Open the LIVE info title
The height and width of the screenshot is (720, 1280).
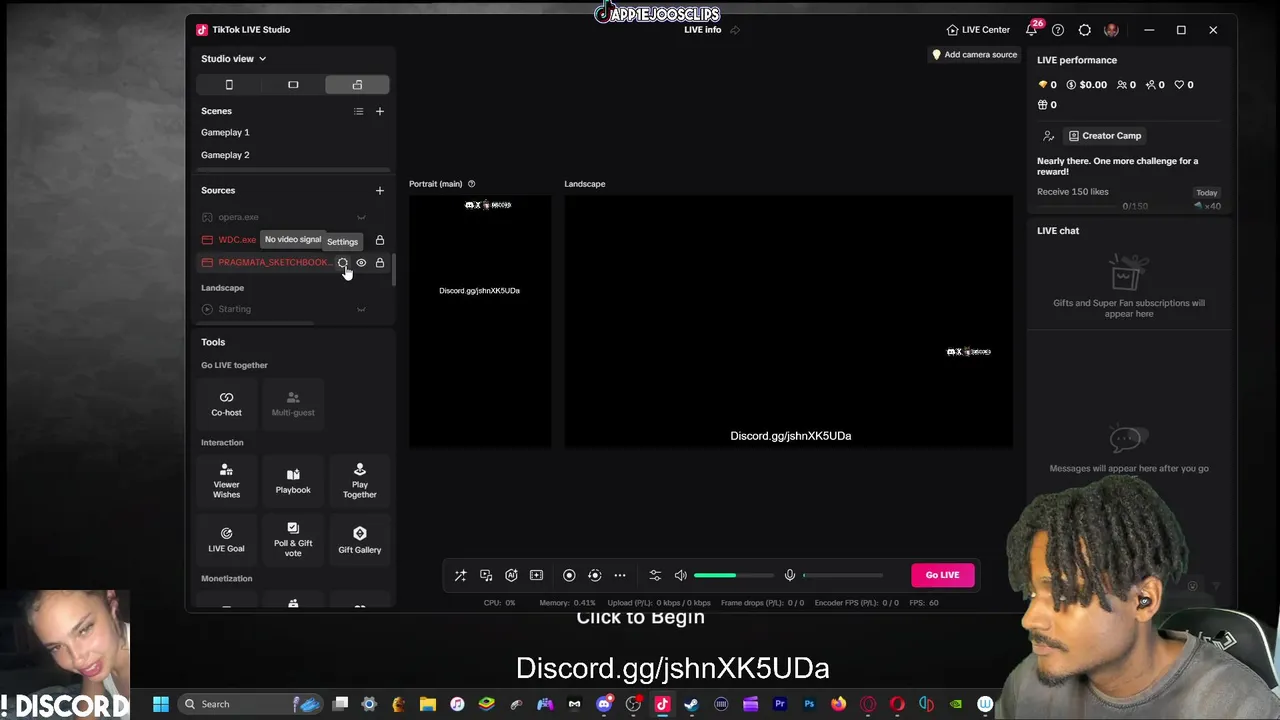[702, 30]
